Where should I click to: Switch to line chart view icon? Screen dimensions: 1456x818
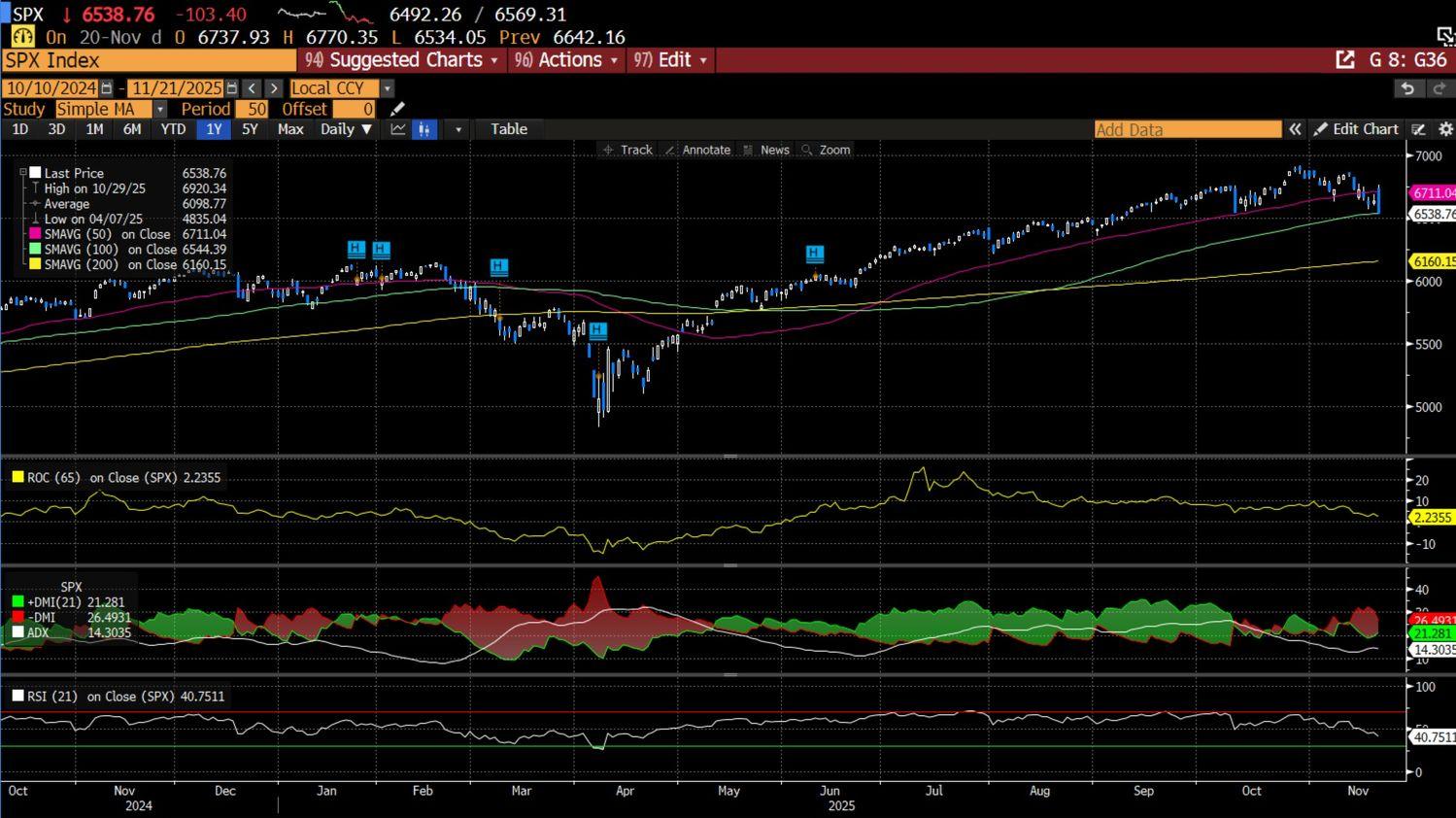[x=398, y=129]
